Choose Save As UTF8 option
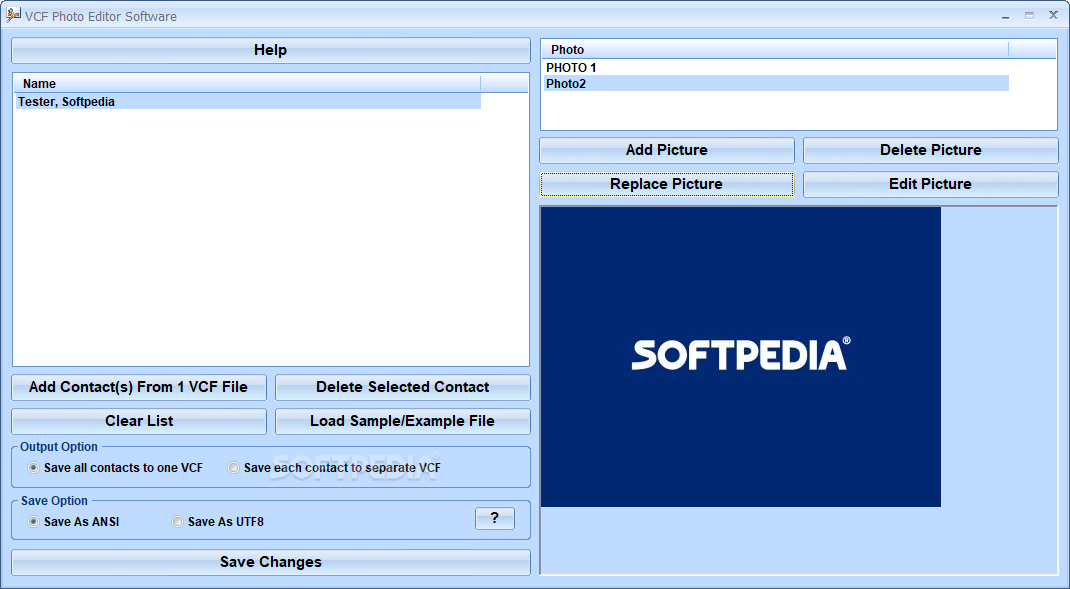This screenshot has height=589, width=1070. 218,521
